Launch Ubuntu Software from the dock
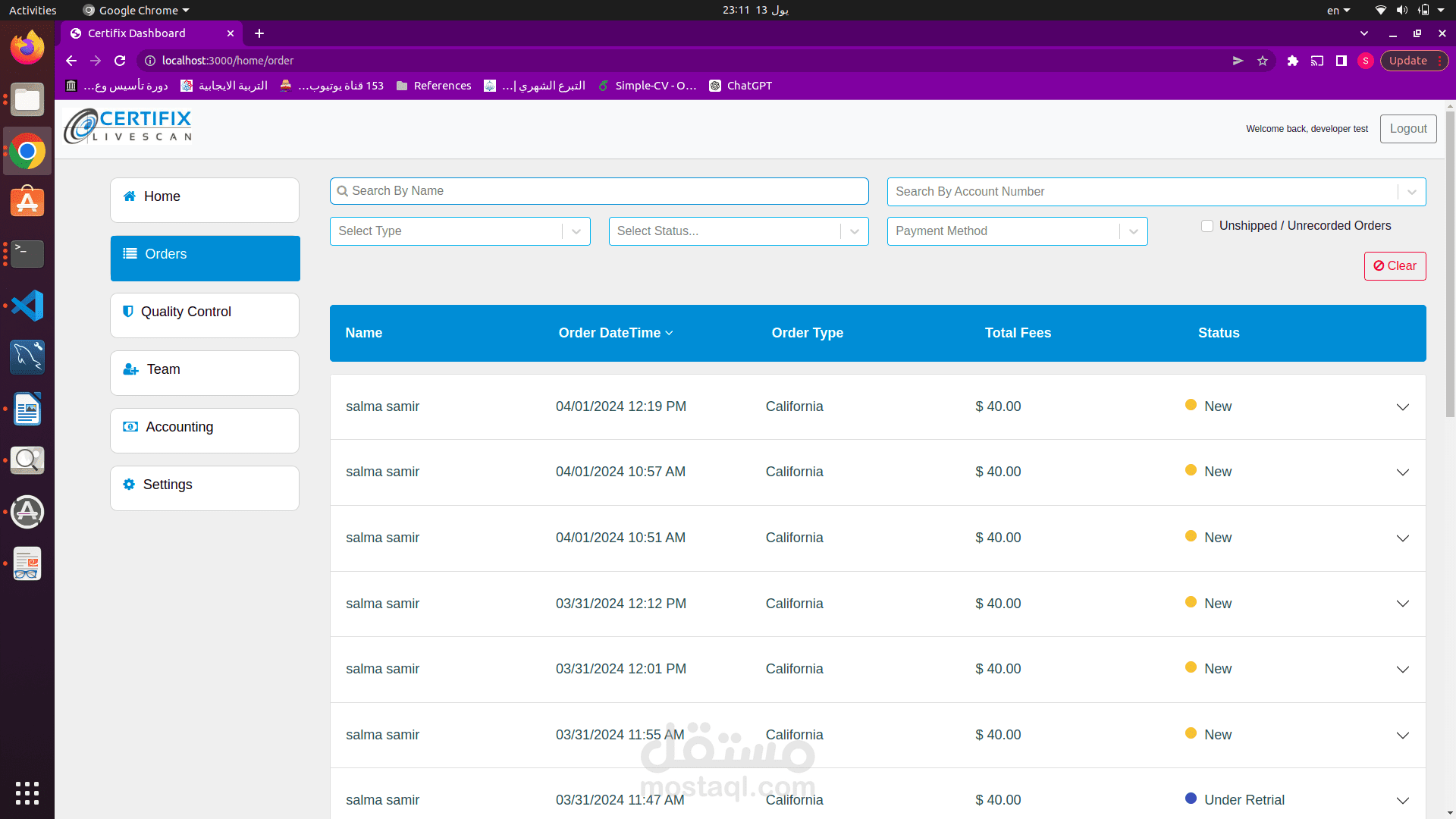1456x819 pixels. coord(27,202)
